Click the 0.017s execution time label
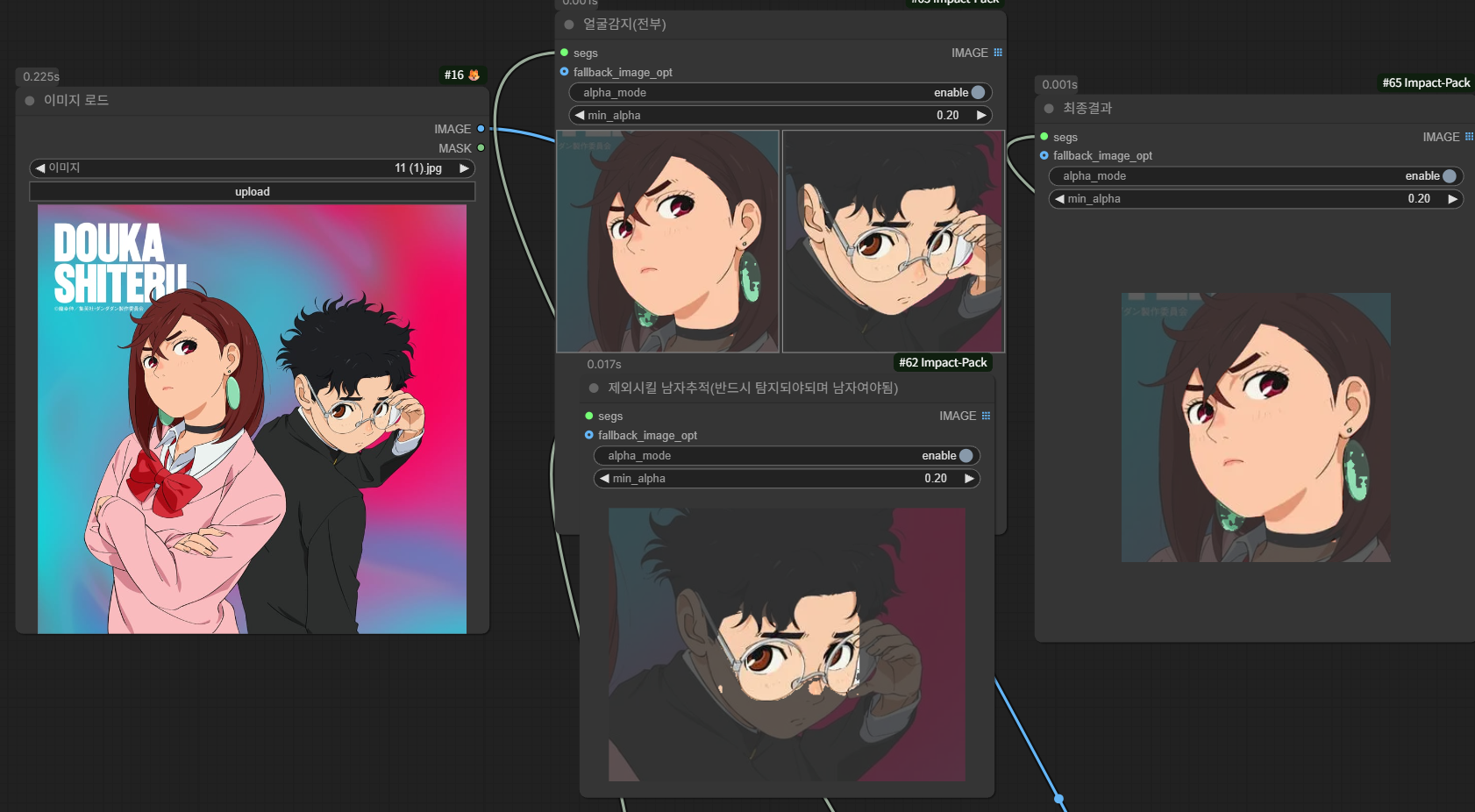 pos(604,365)
